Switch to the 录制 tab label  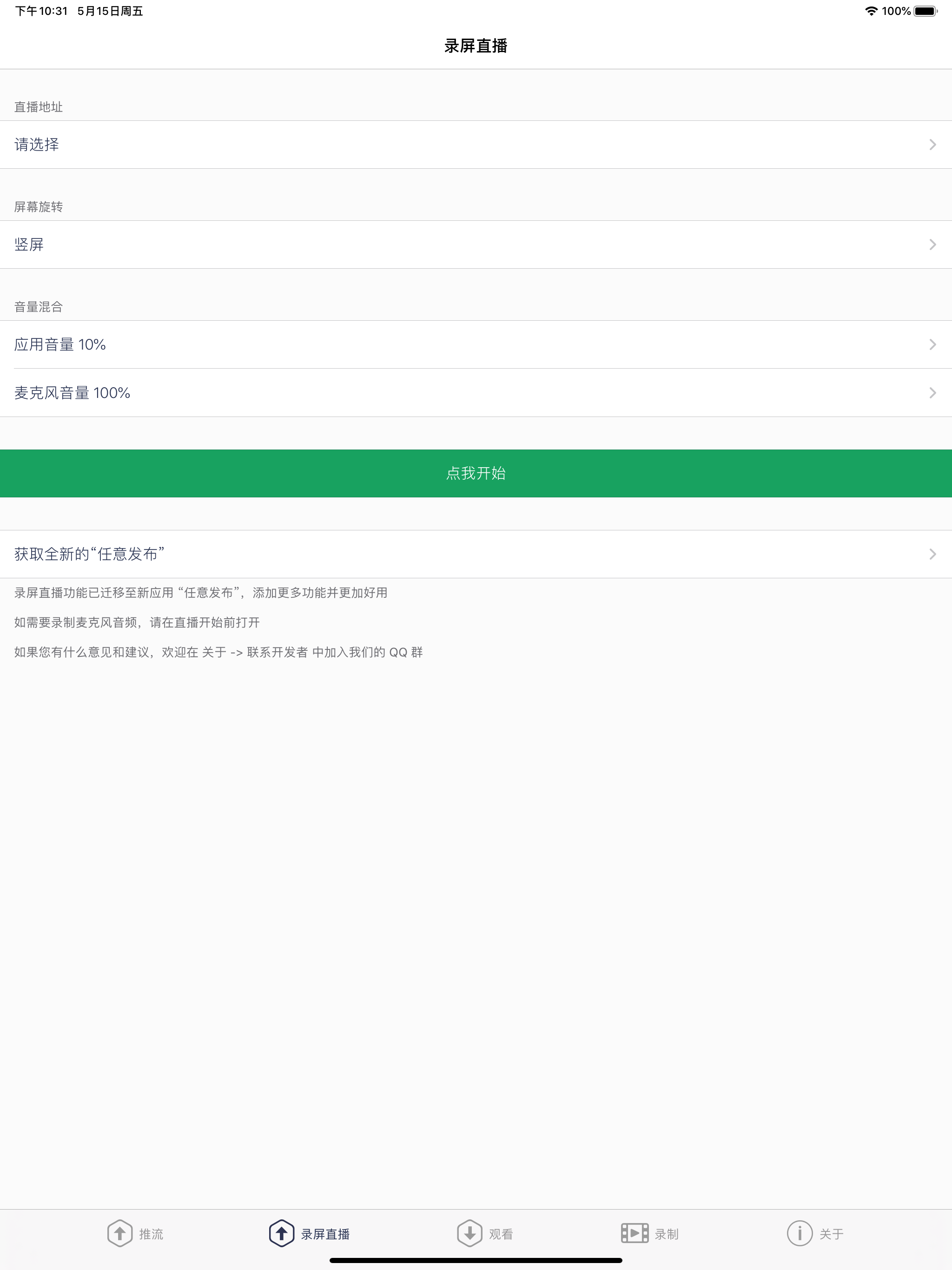tap(667, 1234)
